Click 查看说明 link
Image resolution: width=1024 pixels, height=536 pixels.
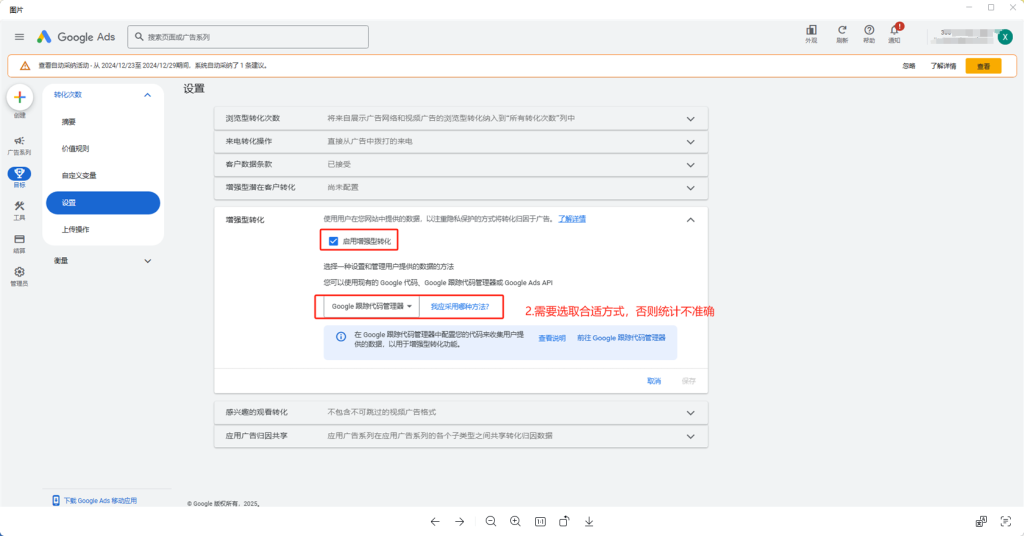pos(552,338)
